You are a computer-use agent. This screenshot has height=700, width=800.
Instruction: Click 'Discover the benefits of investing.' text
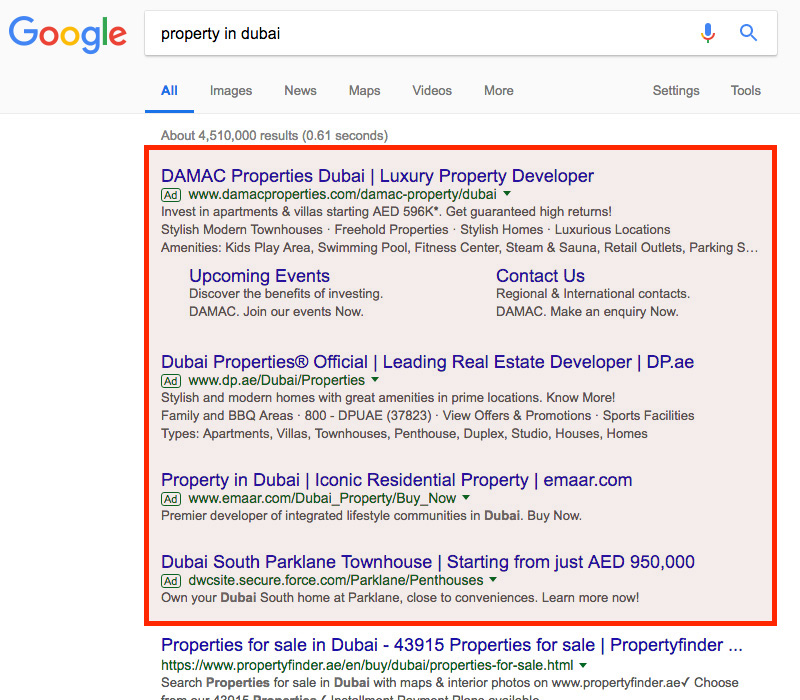pos(286,294)
